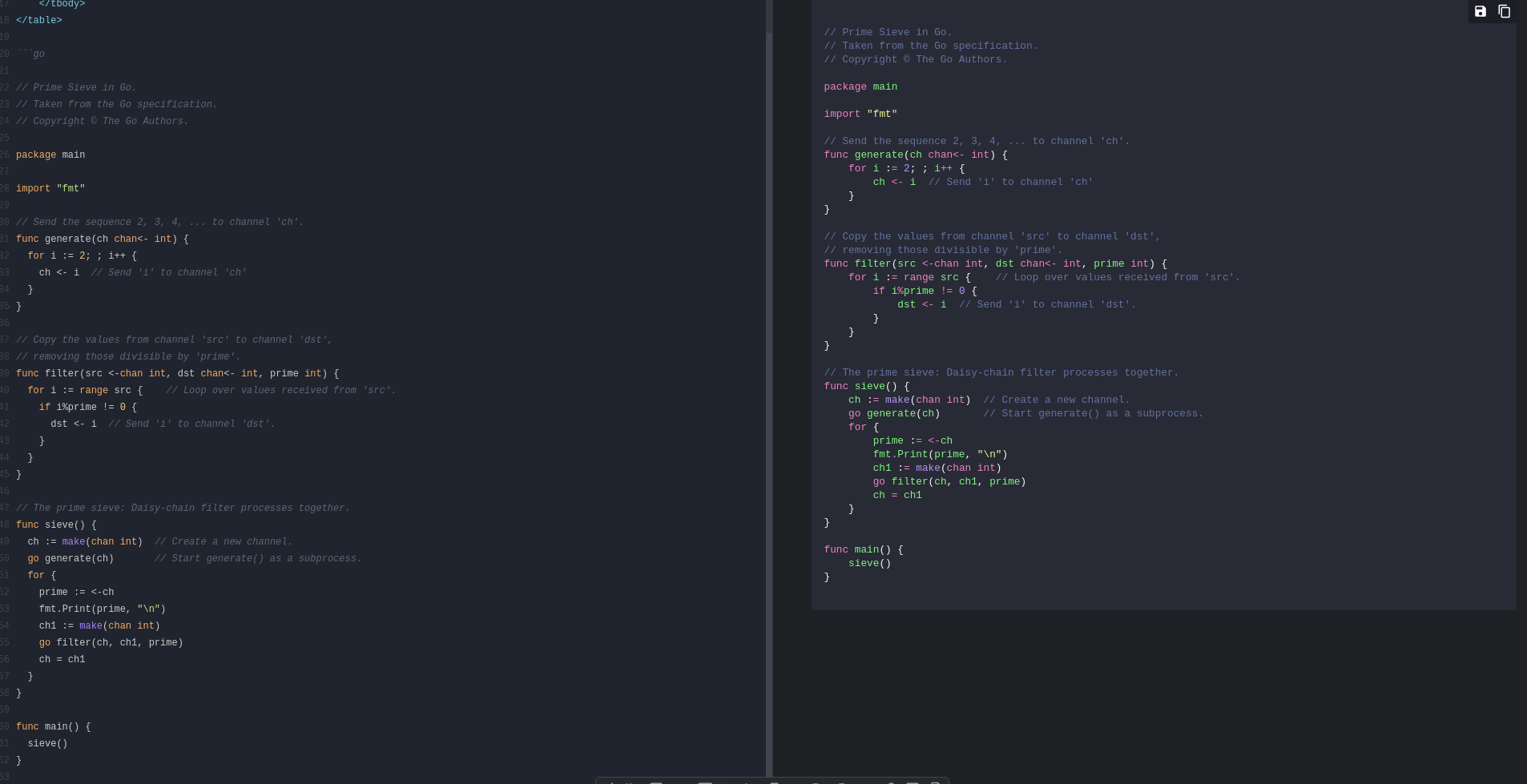The width and height of the screenshot is (1527, 784).
Task: Click 'func generate' line in the editor
Action: (x=103, y=239)
